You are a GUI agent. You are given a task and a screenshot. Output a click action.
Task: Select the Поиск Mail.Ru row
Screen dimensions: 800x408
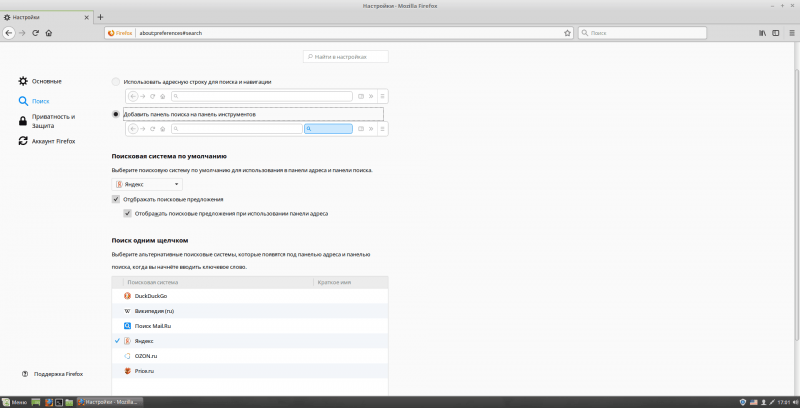[250, 326]
